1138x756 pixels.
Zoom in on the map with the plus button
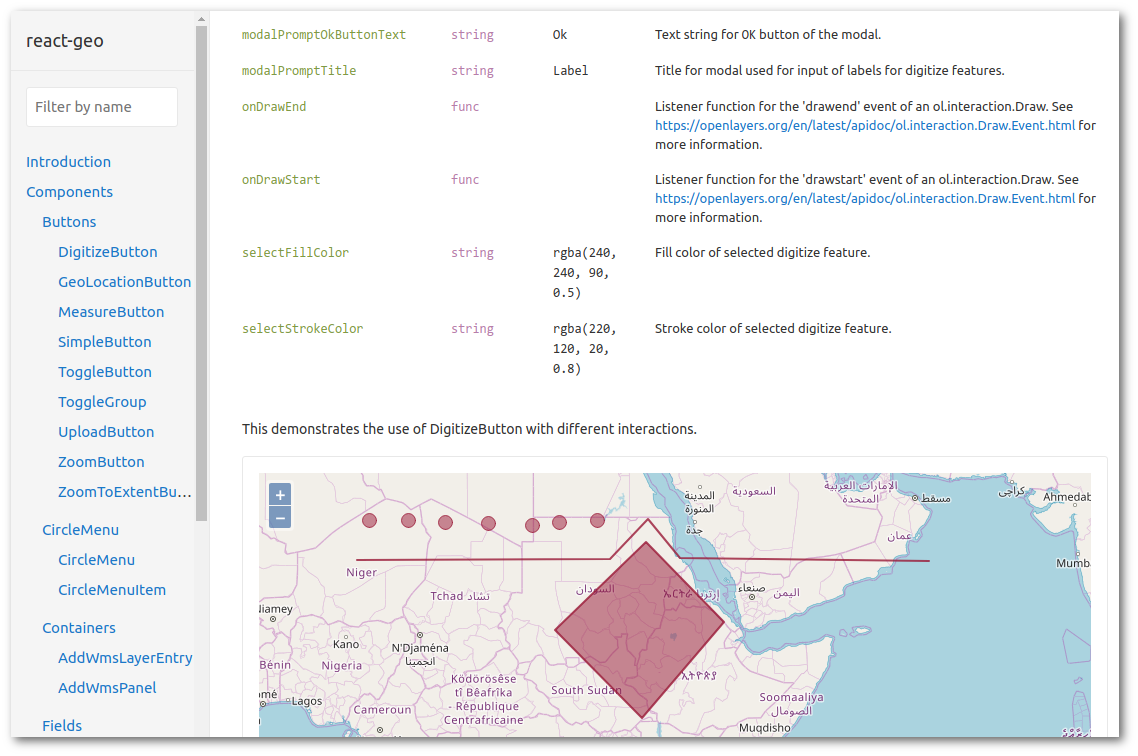coord(280,495)
